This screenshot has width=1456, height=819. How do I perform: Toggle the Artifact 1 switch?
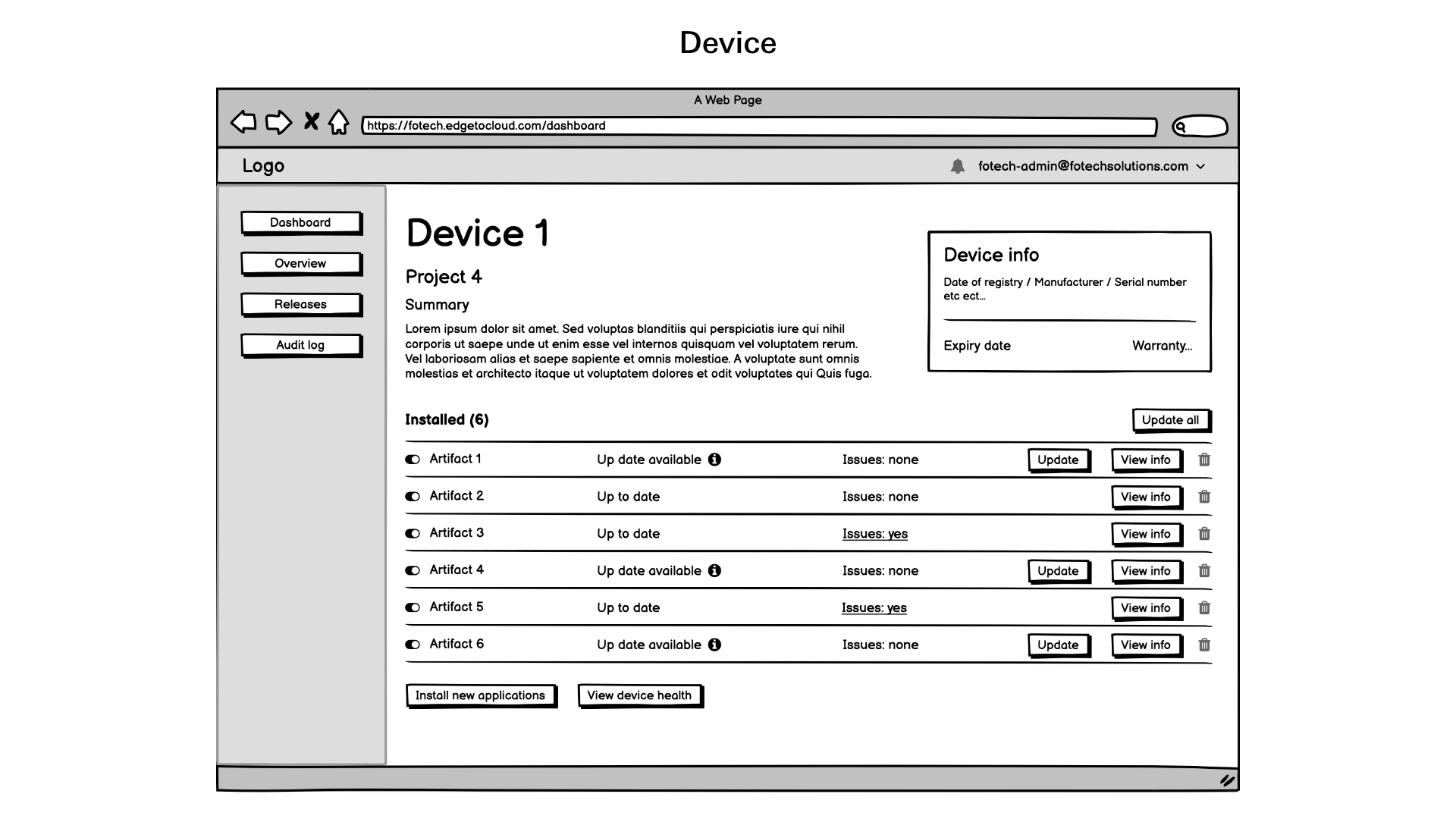tap(413, 460)
